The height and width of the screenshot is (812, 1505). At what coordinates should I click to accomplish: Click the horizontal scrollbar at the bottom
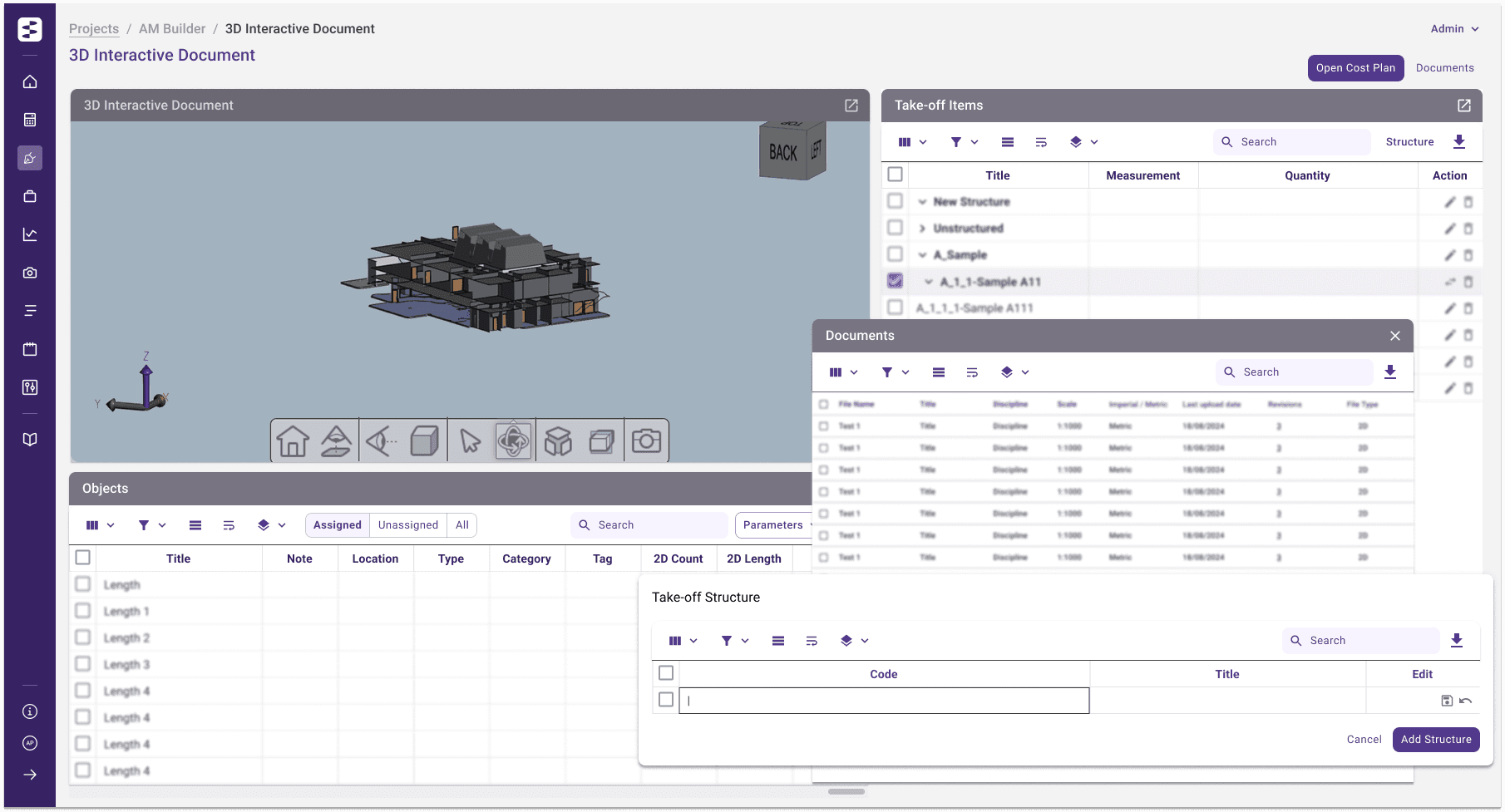pos(846,791)
